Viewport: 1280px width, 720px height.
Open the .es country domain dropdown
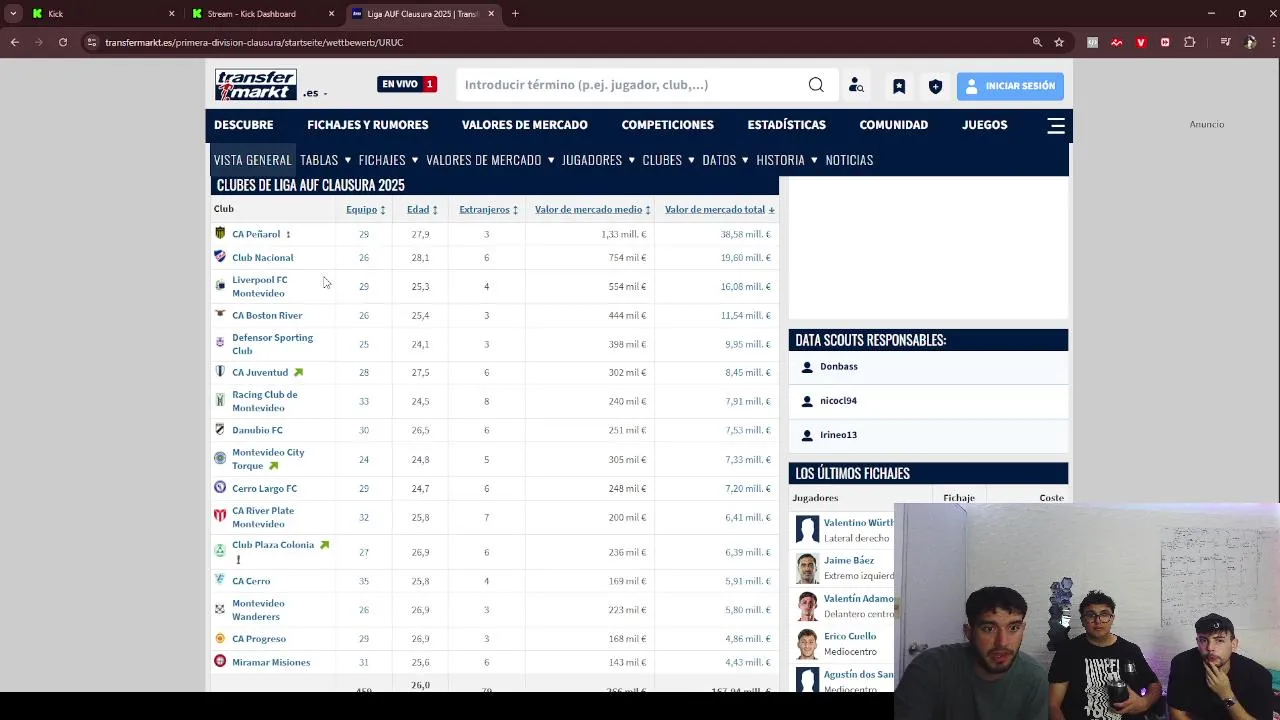[x=316, y=93]
